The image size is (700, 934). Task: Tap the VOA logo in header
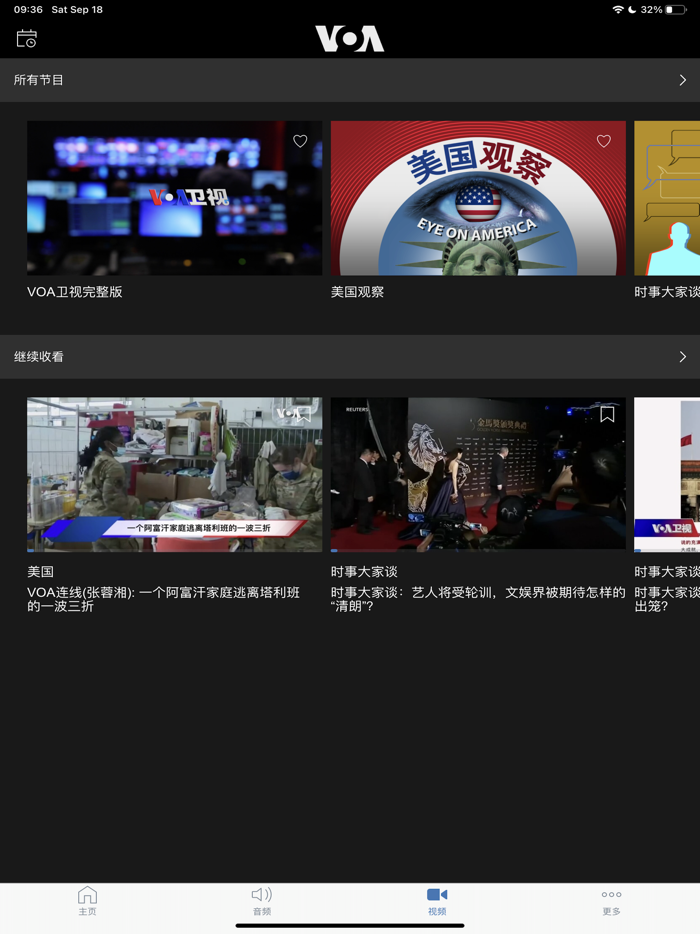[x=350, y=39]
